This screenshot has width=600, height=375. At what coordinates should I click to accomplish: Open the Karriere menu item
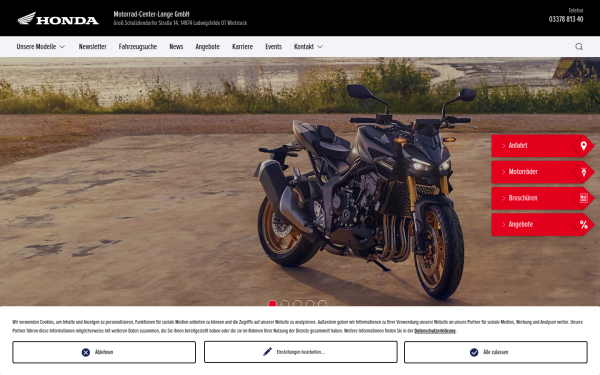(x=242, y=47)
